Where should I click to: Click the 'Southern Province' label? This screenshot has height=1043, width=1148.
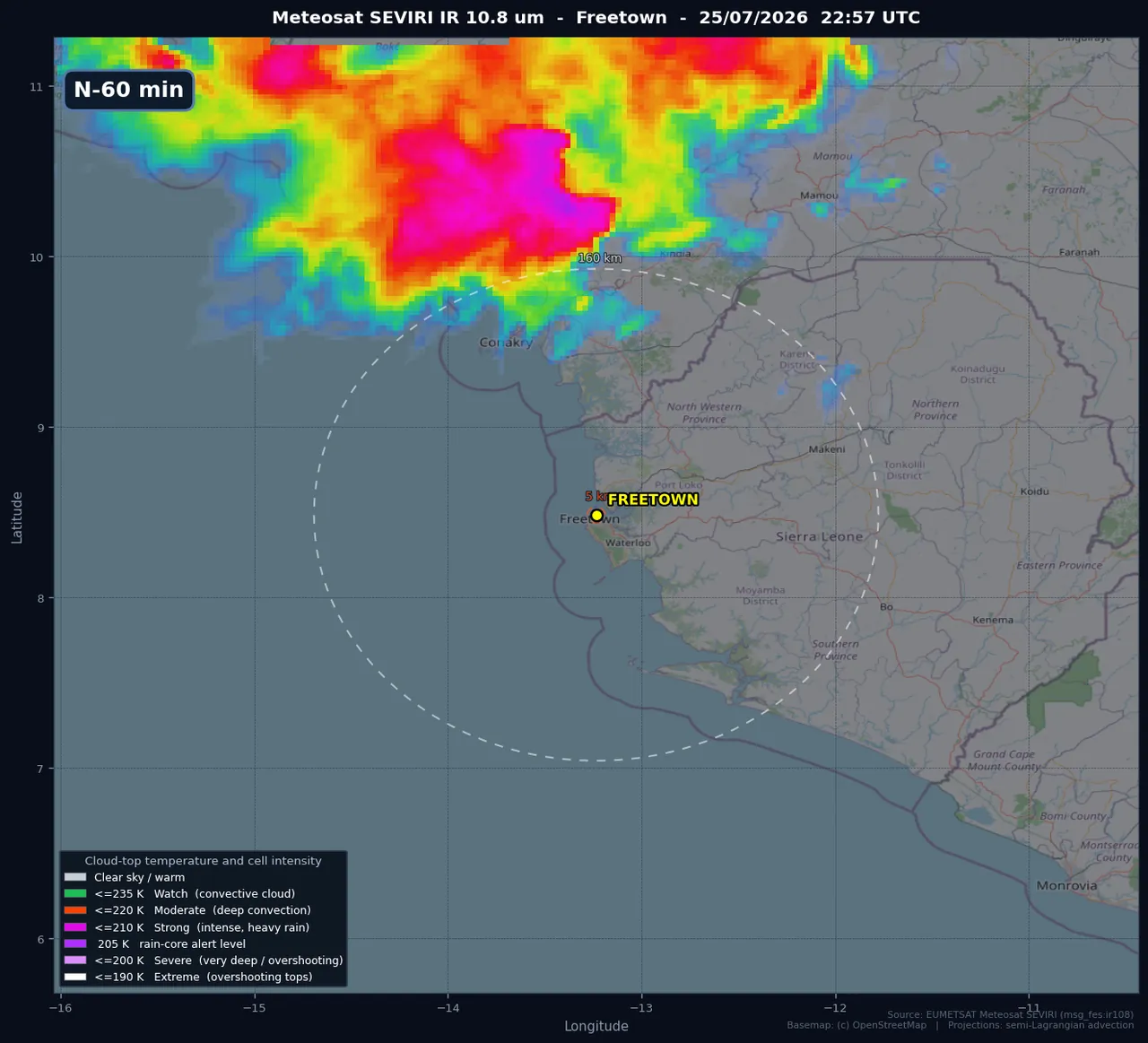[835, 650]
